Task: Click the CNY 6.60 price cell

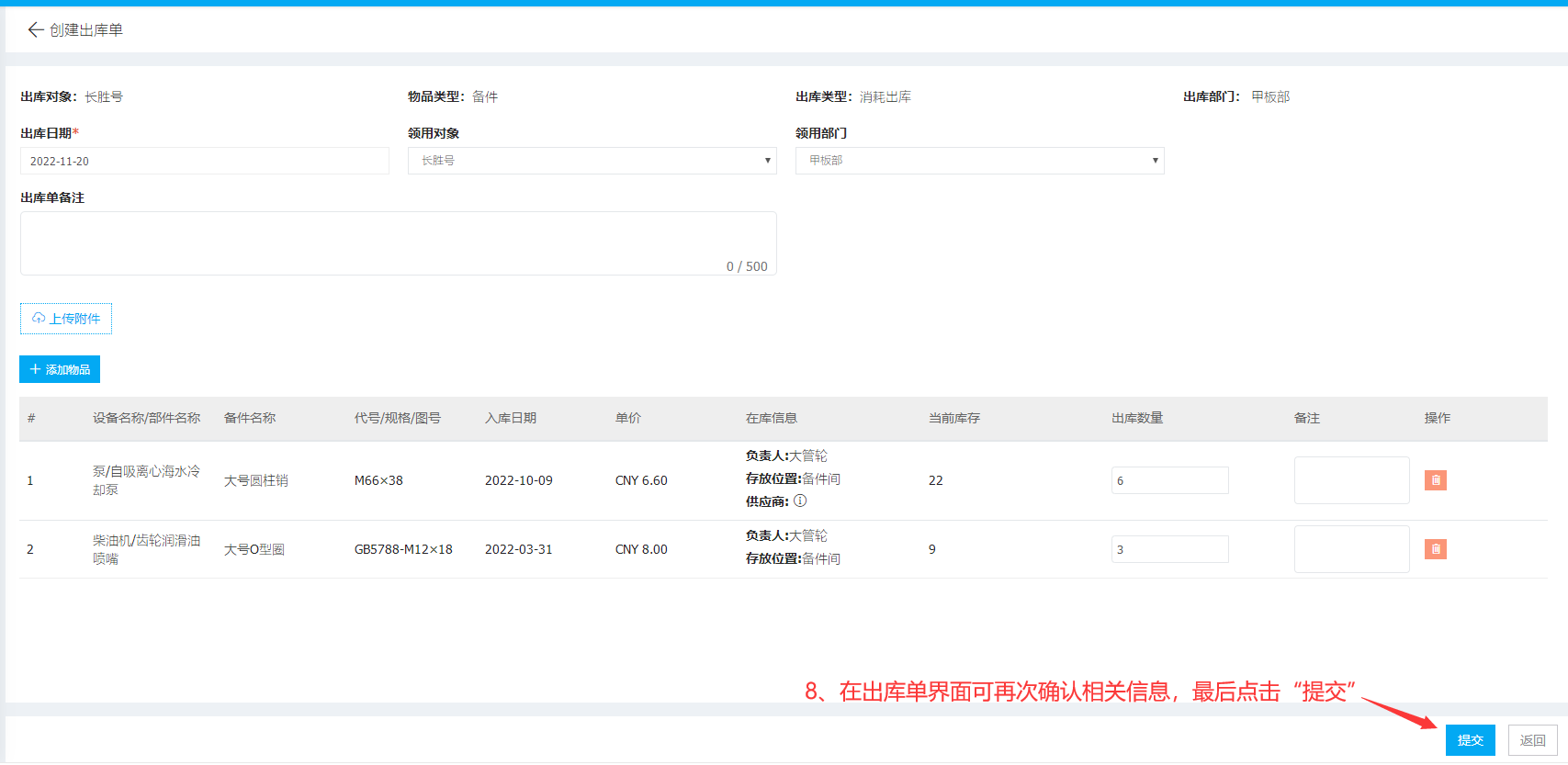Action: click(x=641, y=480)
